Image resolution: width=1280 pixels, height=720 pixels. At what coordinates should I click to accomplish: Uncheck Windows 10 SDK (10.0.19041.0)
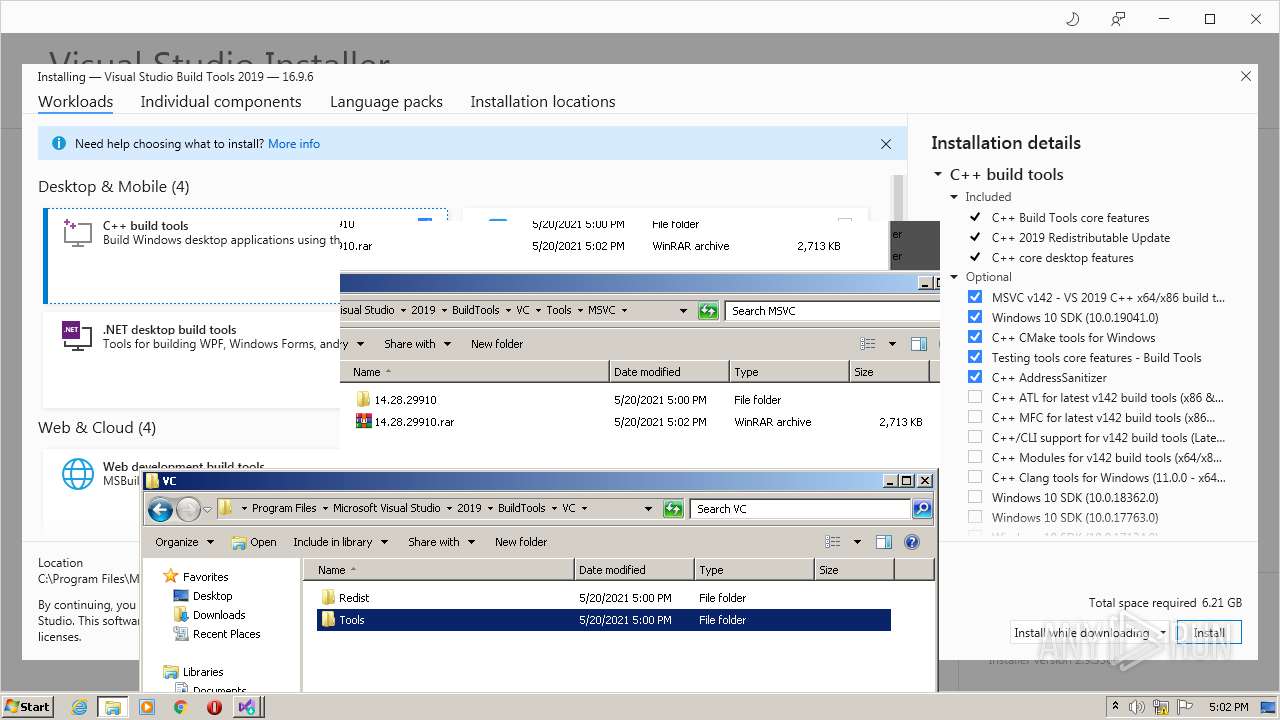(975, 317)
